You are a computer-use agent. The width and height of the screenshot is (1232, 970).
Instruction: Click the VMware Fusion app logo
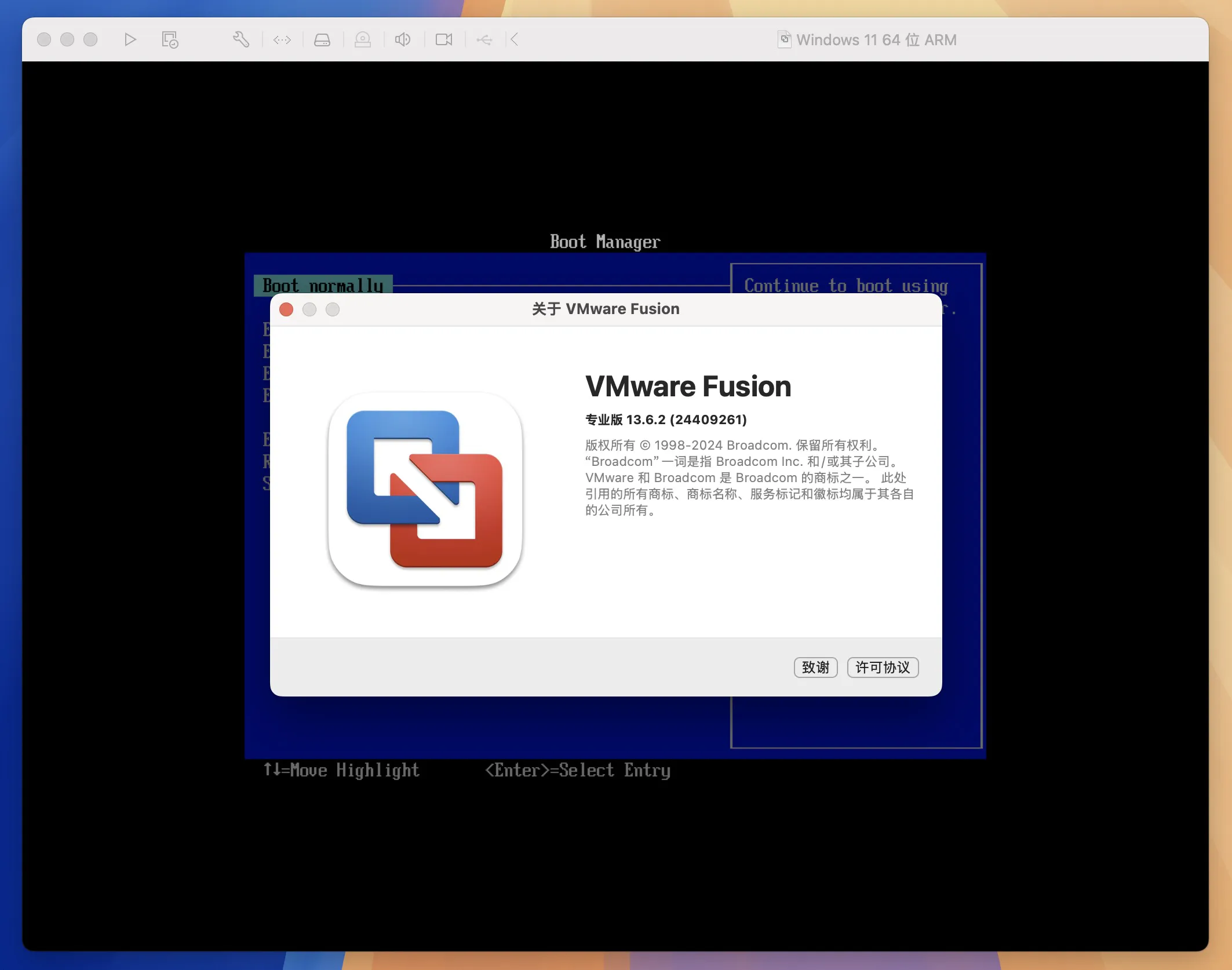425,490
